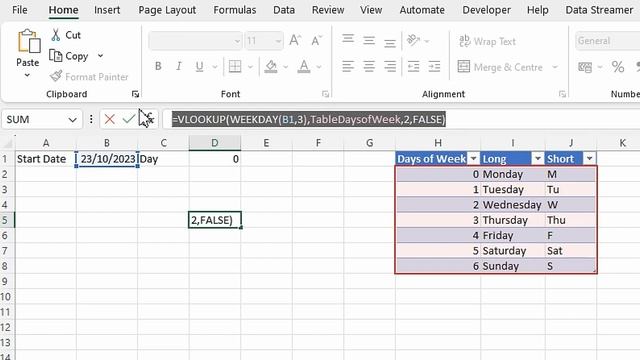The image size is (640, 360).
Task: Open the font name combo box
Action: pos(195,41)
